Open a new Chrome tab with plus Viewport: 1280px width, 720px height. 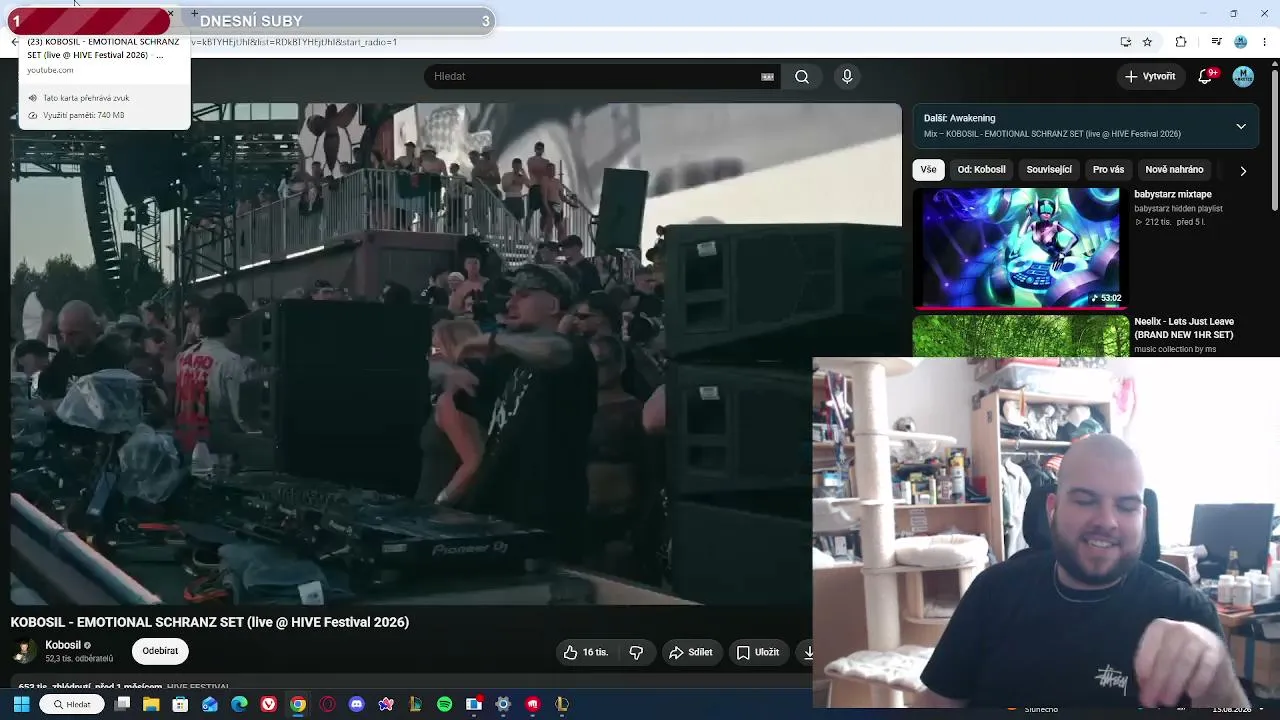click(x=194, y=14)
